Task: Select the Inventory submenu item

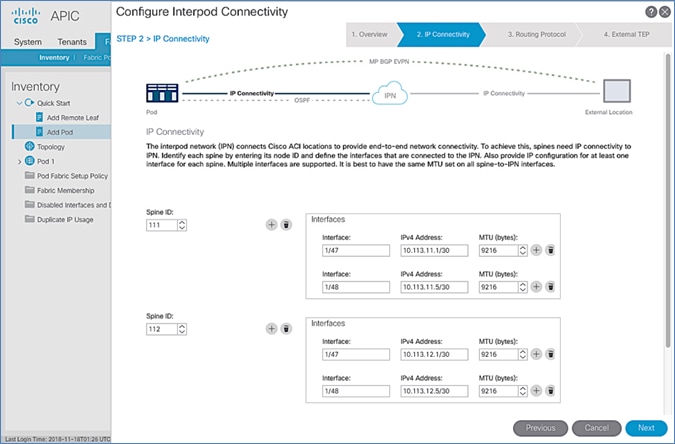Action: click(54, 57)
